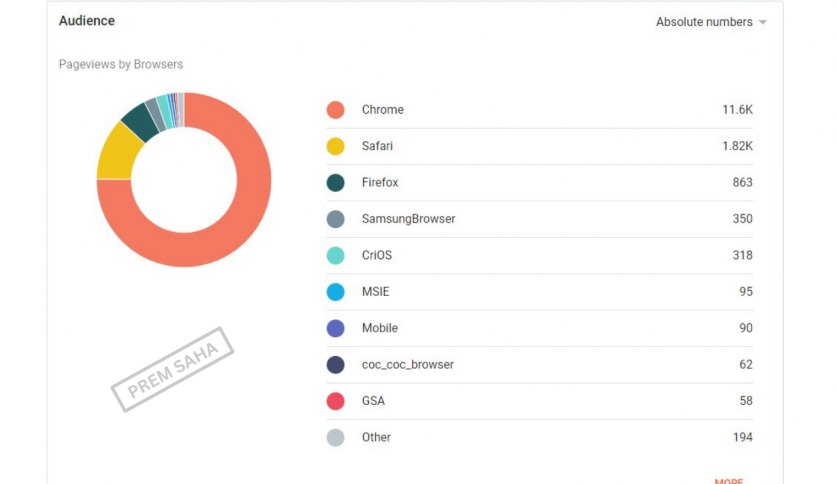Click the Chrome orange legend dot
The image size is (836, 484).
pos(336,110)
